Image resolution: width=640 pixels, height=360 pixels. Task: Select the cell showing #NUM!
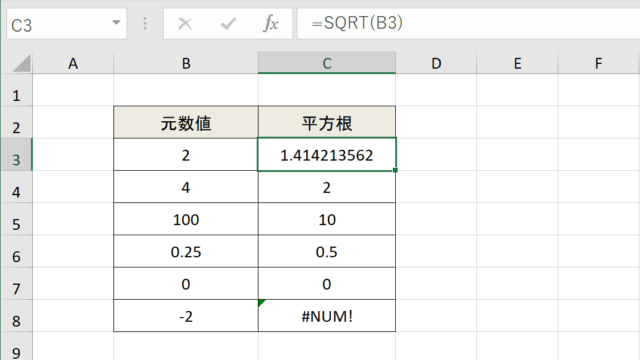click(327, 316)
